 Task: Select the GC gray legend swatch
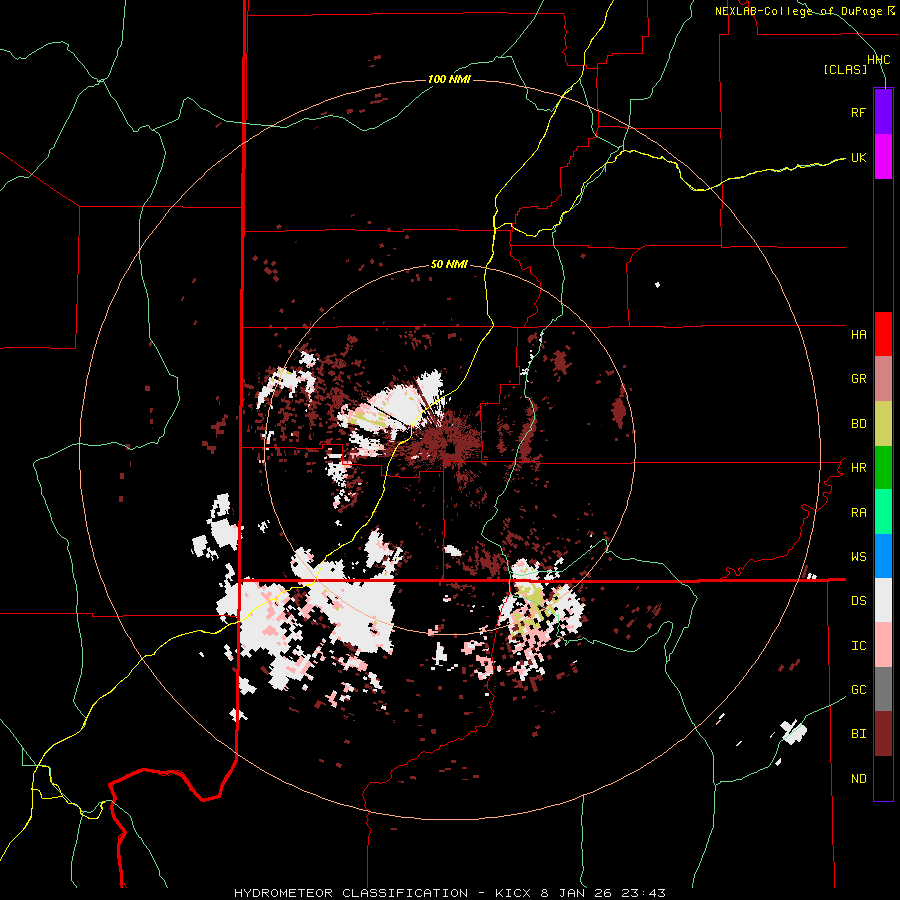[x=883, y=689]
